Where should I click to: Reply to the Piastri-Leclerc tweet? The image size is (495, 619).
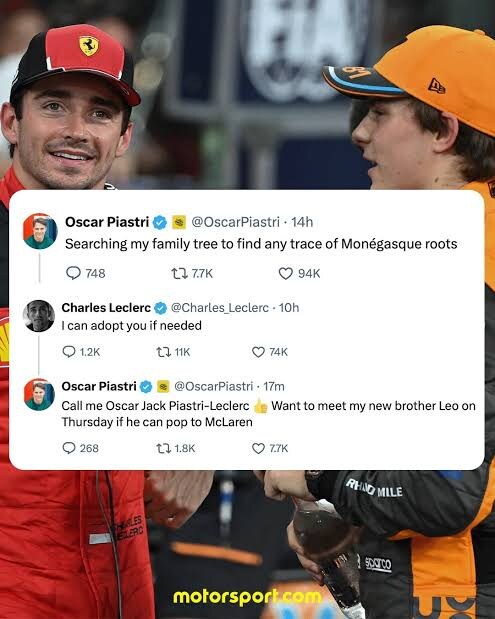coord(69,448)
